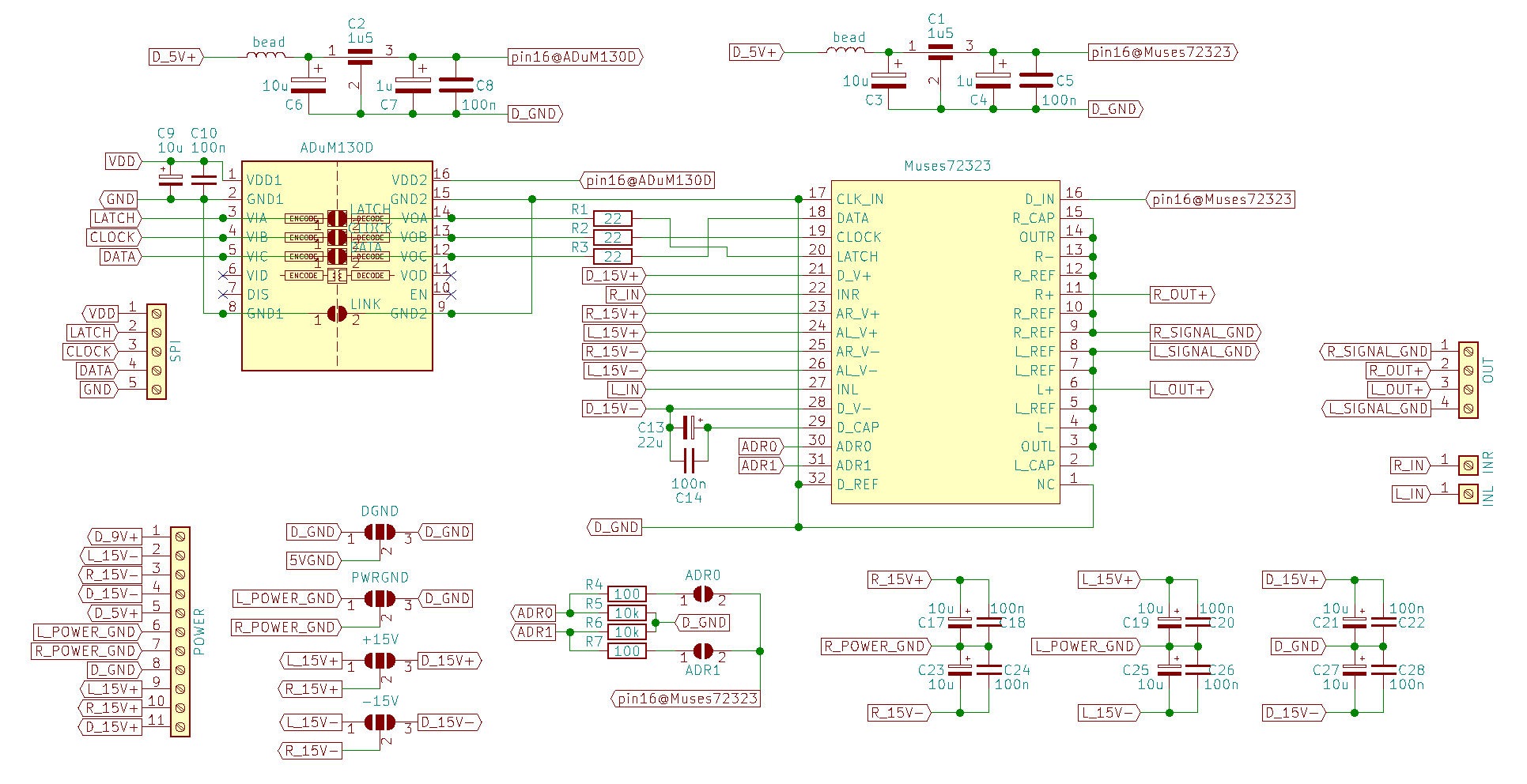Screen dimensions: 1527x784
Task: Click the D_CAP pin name on Muses72323
Action: pyautogui.click(x=857, y=428)
